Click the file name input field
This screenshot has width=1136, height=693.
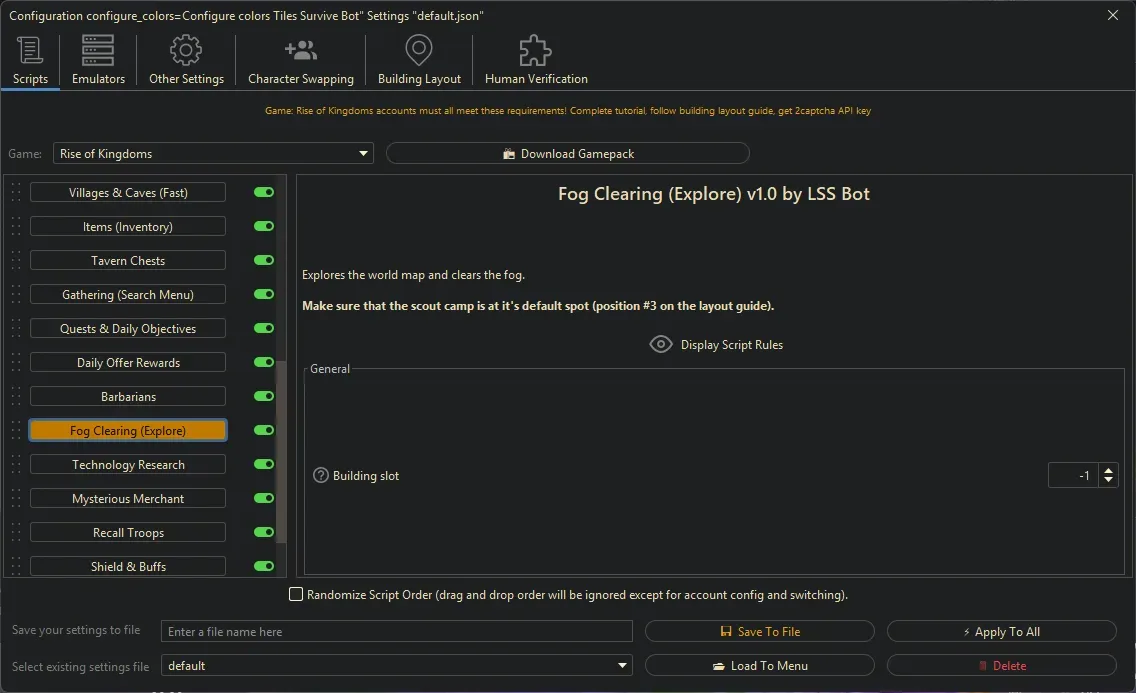pos(397,631)
